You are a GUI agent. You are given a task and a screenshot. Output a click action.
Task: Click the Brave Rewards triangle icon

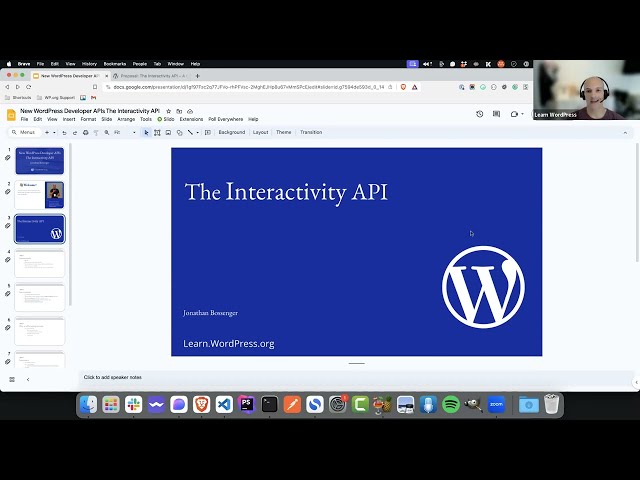coord(414,87)
